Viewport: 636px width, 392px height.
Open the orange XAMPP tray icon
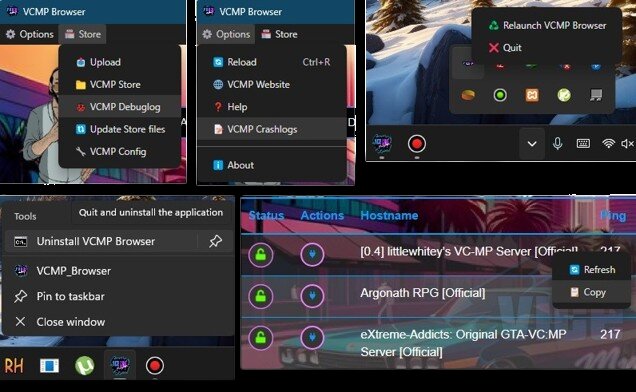click(532, 95)
